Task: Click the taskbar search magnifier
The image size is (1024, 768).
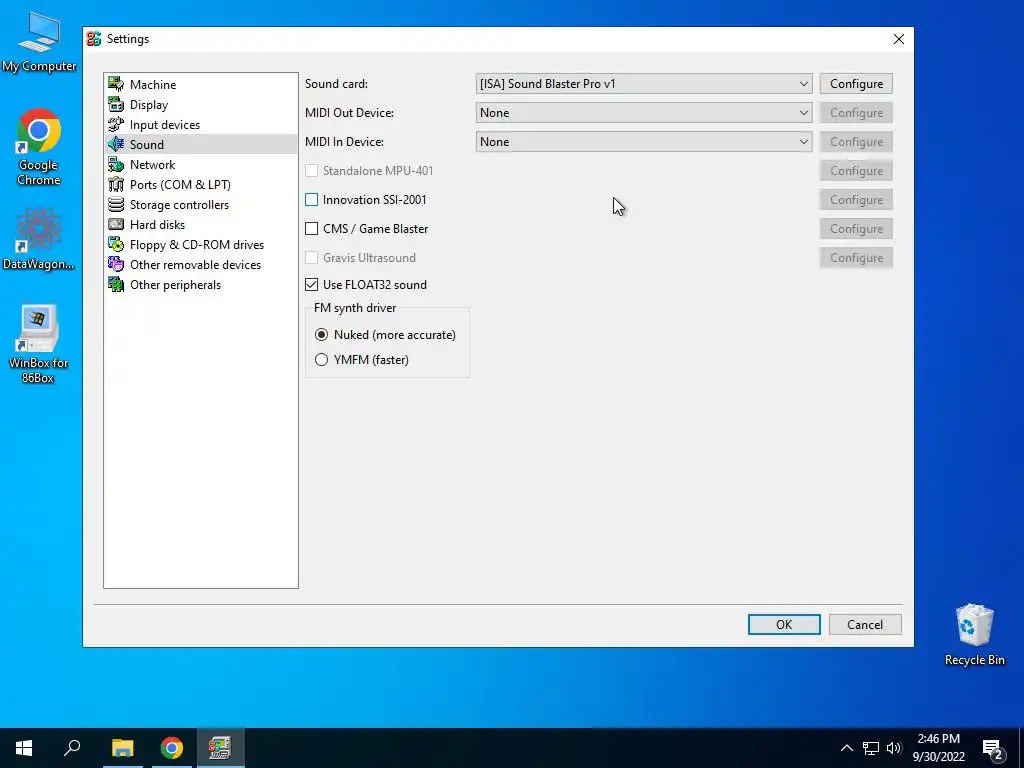Action: click(72, 748)
